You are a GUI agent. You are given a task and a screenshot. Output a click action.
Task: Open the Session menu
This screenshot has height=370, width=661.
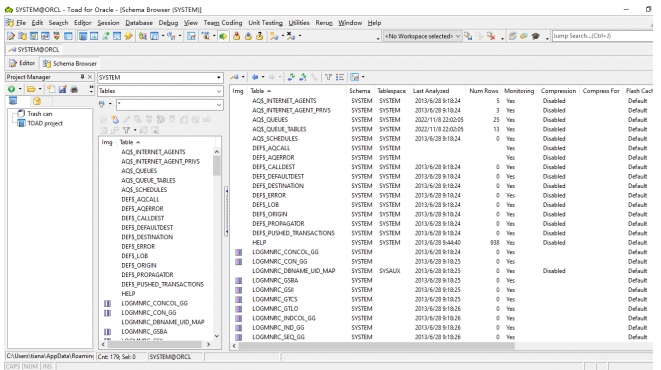(x=108, y=23)
